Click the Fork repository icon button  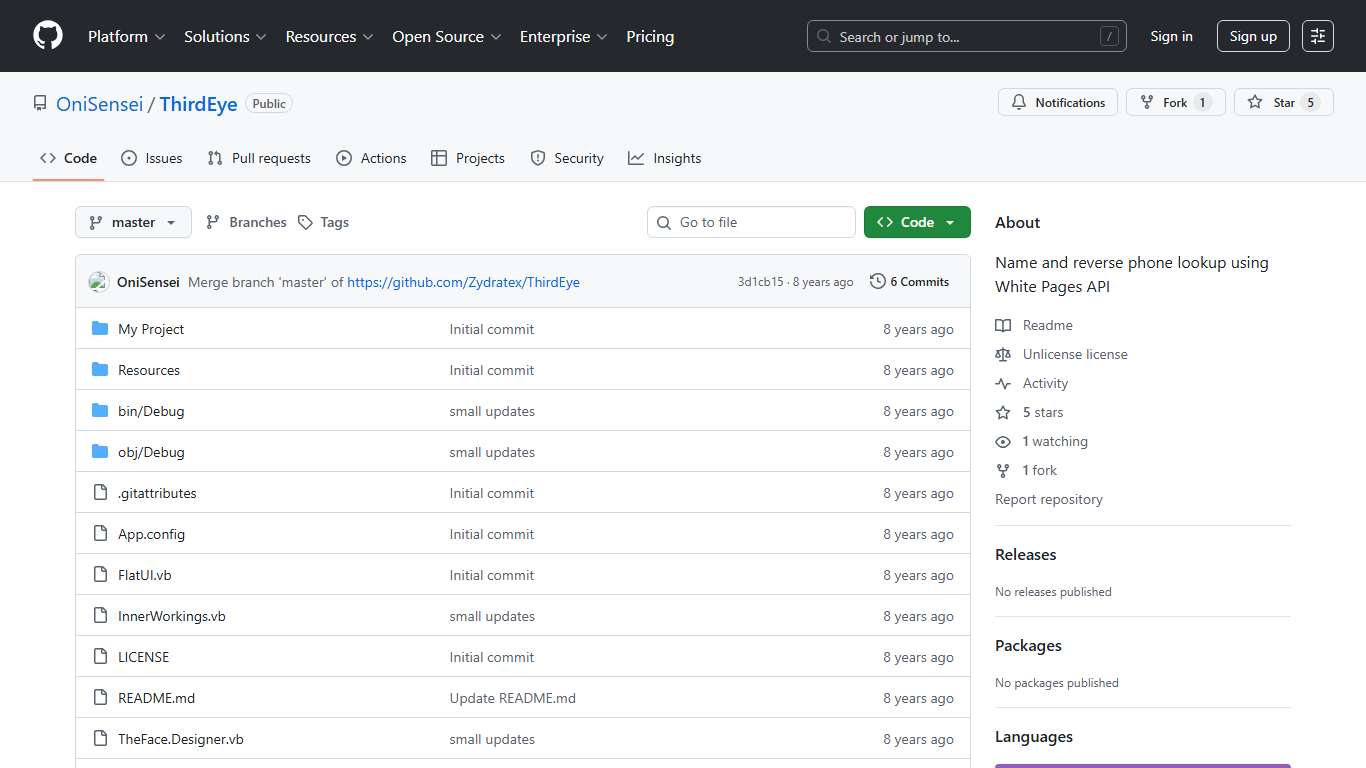tap(1175, 103)
